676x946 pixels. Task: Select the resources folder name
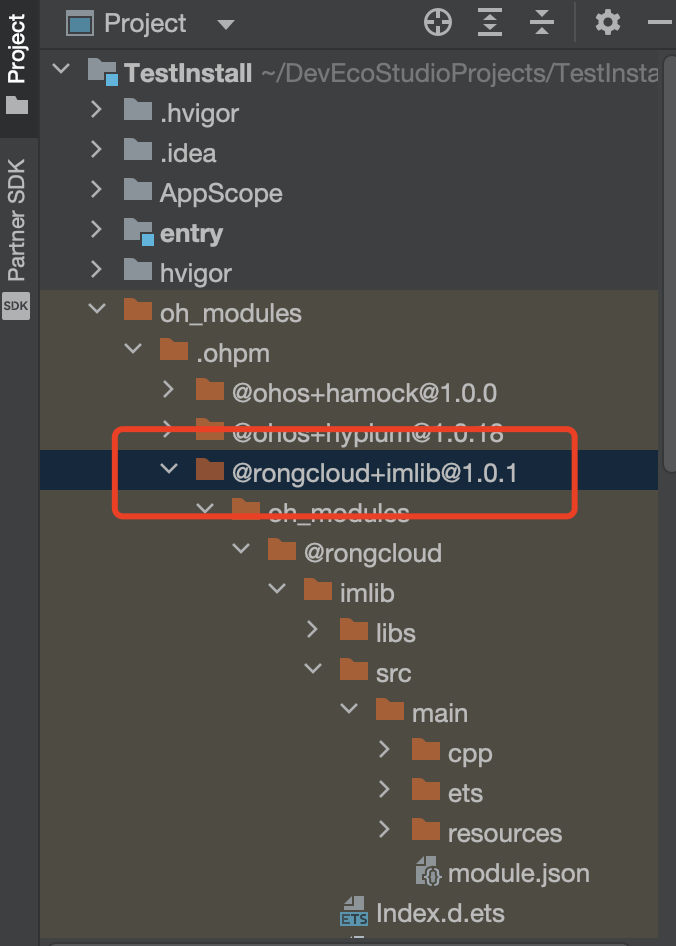[505, 833]
